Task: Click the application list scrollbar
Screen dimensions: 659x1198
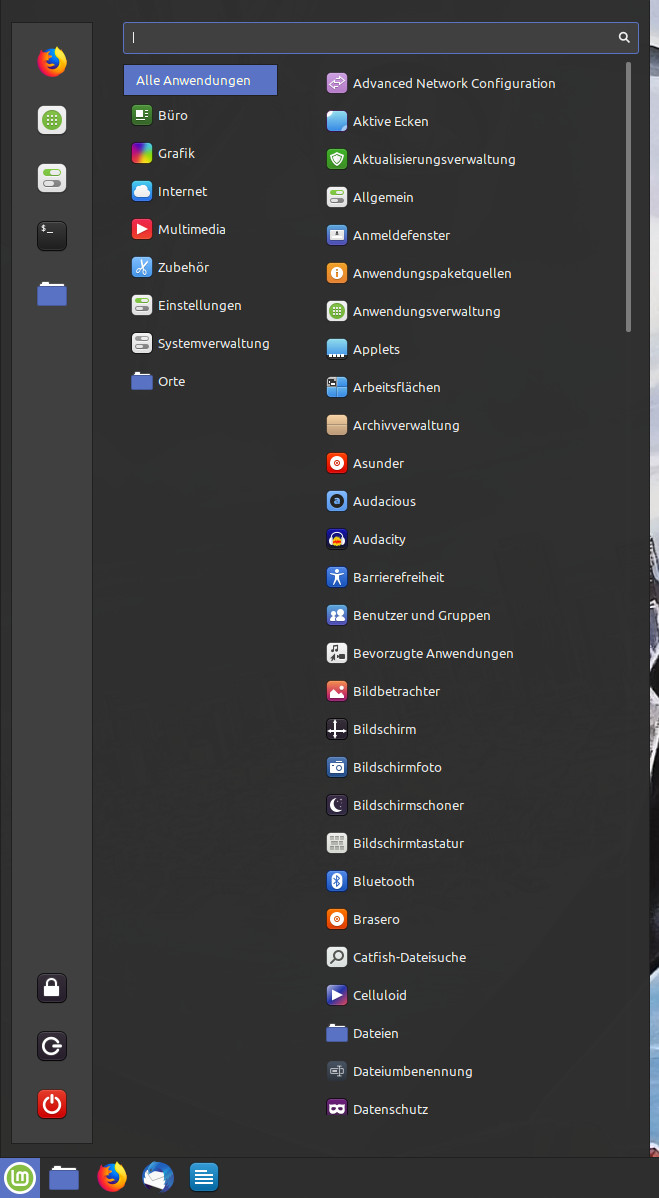Action: click(x=628, y=197)
